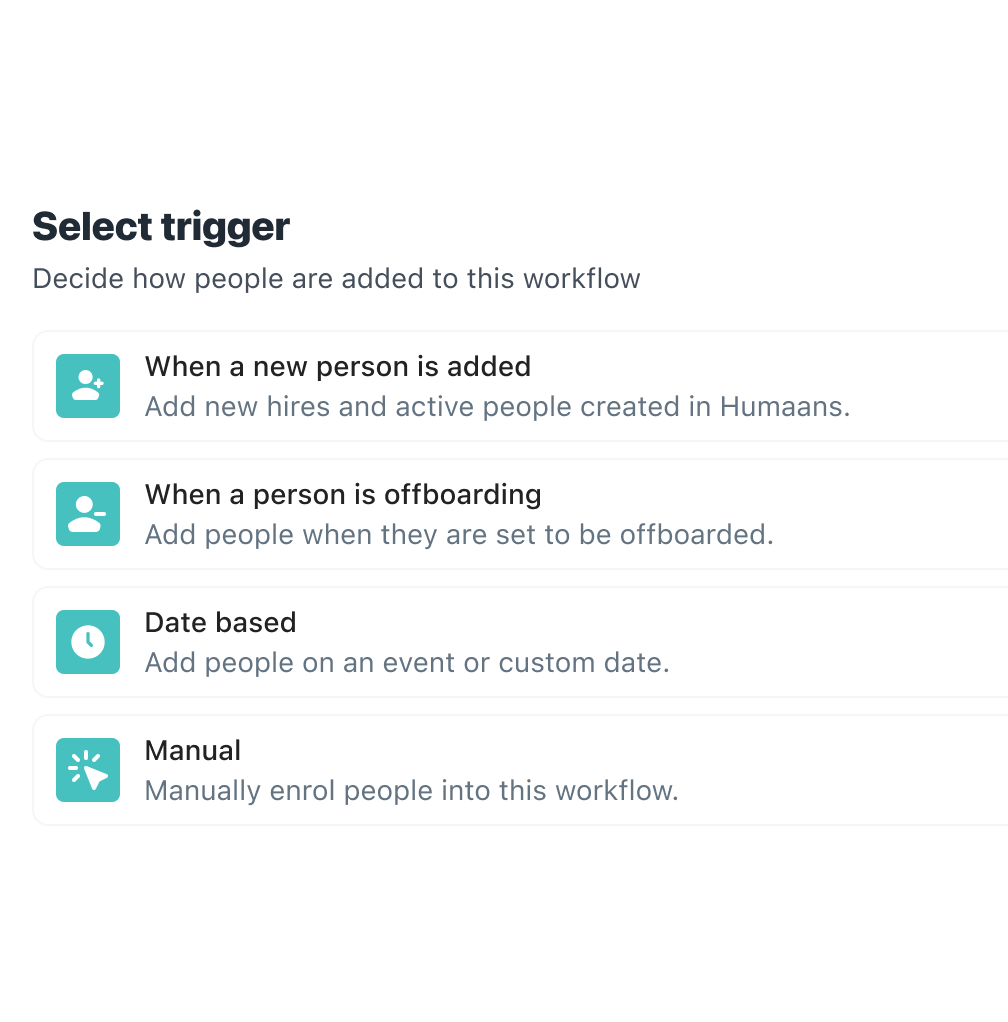Select "When a person is offboarding" title
Screen dimensions: 1008x1022
[x=343, y=495]
